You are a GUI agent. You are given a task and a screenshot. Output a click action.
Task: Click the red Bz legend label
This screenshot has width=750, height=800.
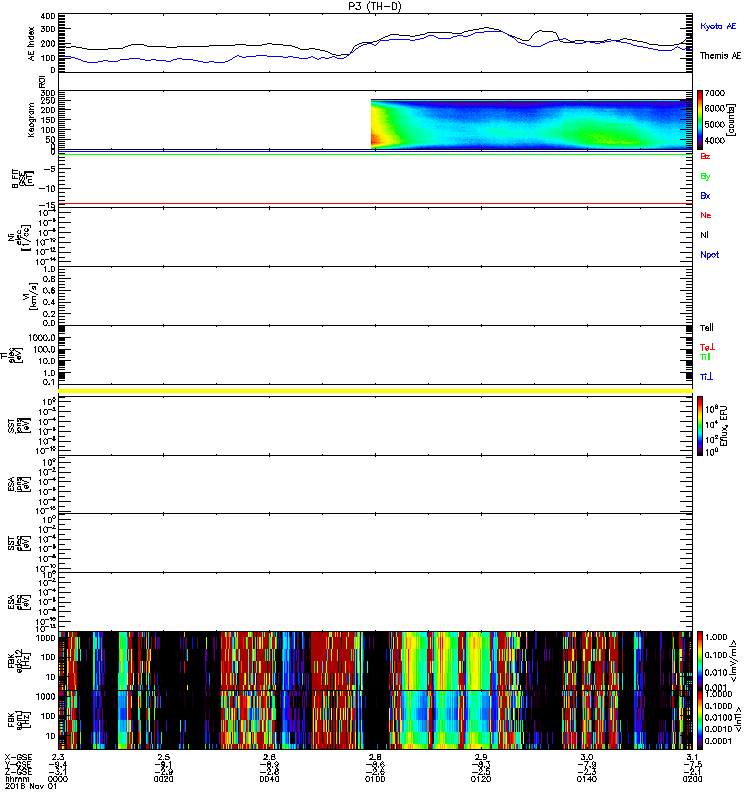tap(705, 156)
